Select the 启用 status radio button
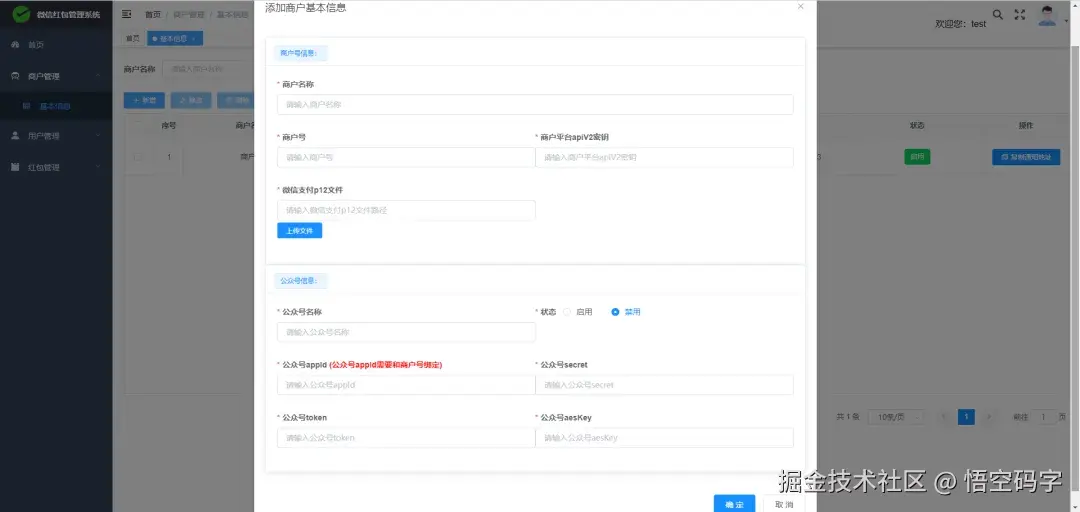 (568, 312)
